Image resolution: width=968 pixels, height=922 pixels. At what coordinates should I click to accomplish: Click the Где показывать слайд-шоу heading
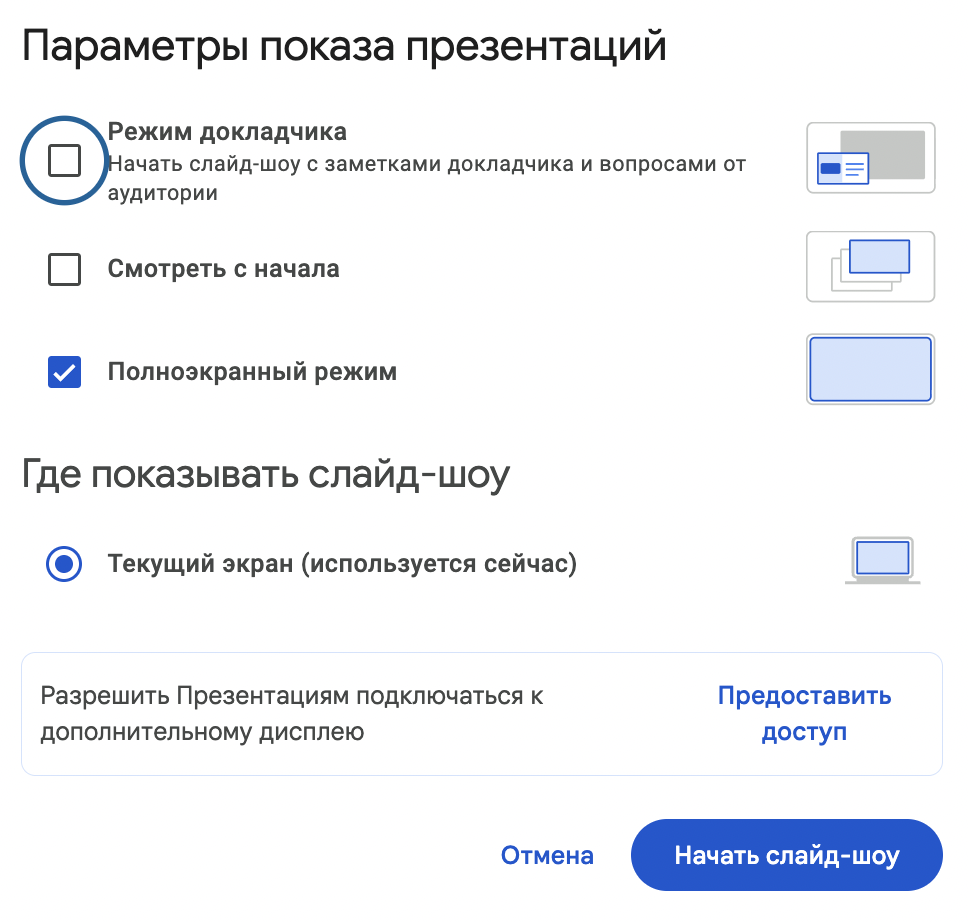coord(266,474)
